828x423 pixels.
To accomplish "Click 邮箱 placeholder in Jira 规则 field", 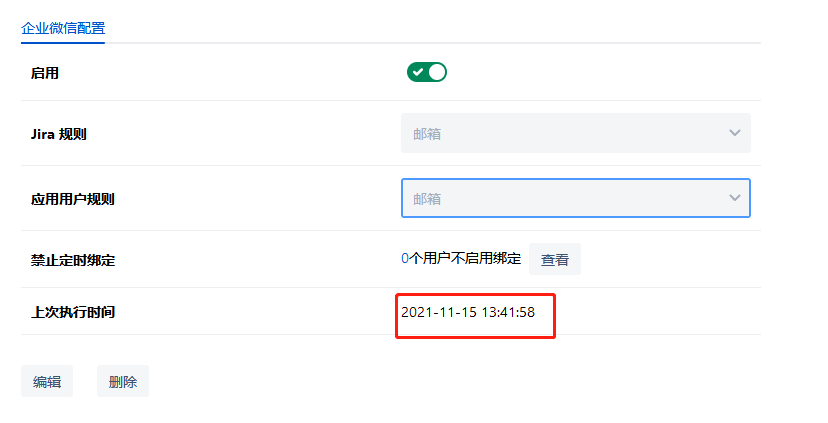I will point(427,134).
